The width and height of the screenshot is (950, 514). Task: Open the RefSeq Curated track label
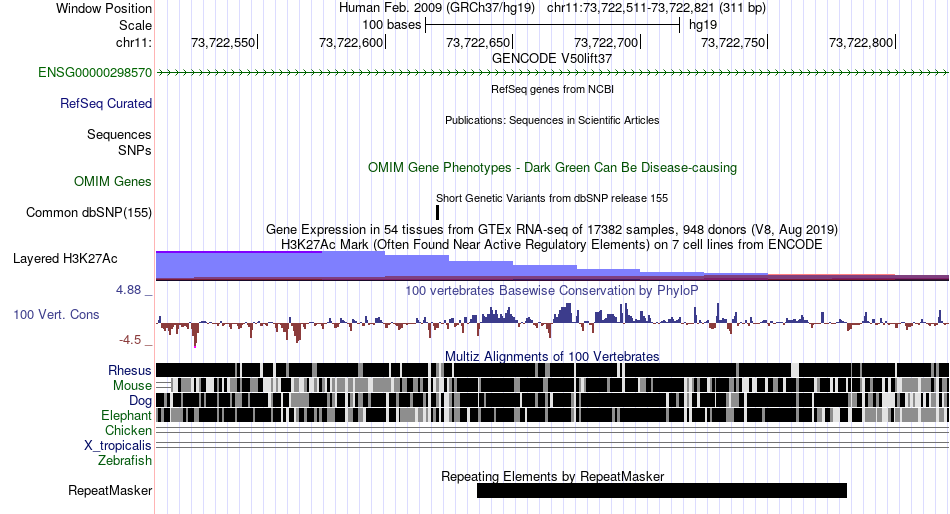(106, 104)
